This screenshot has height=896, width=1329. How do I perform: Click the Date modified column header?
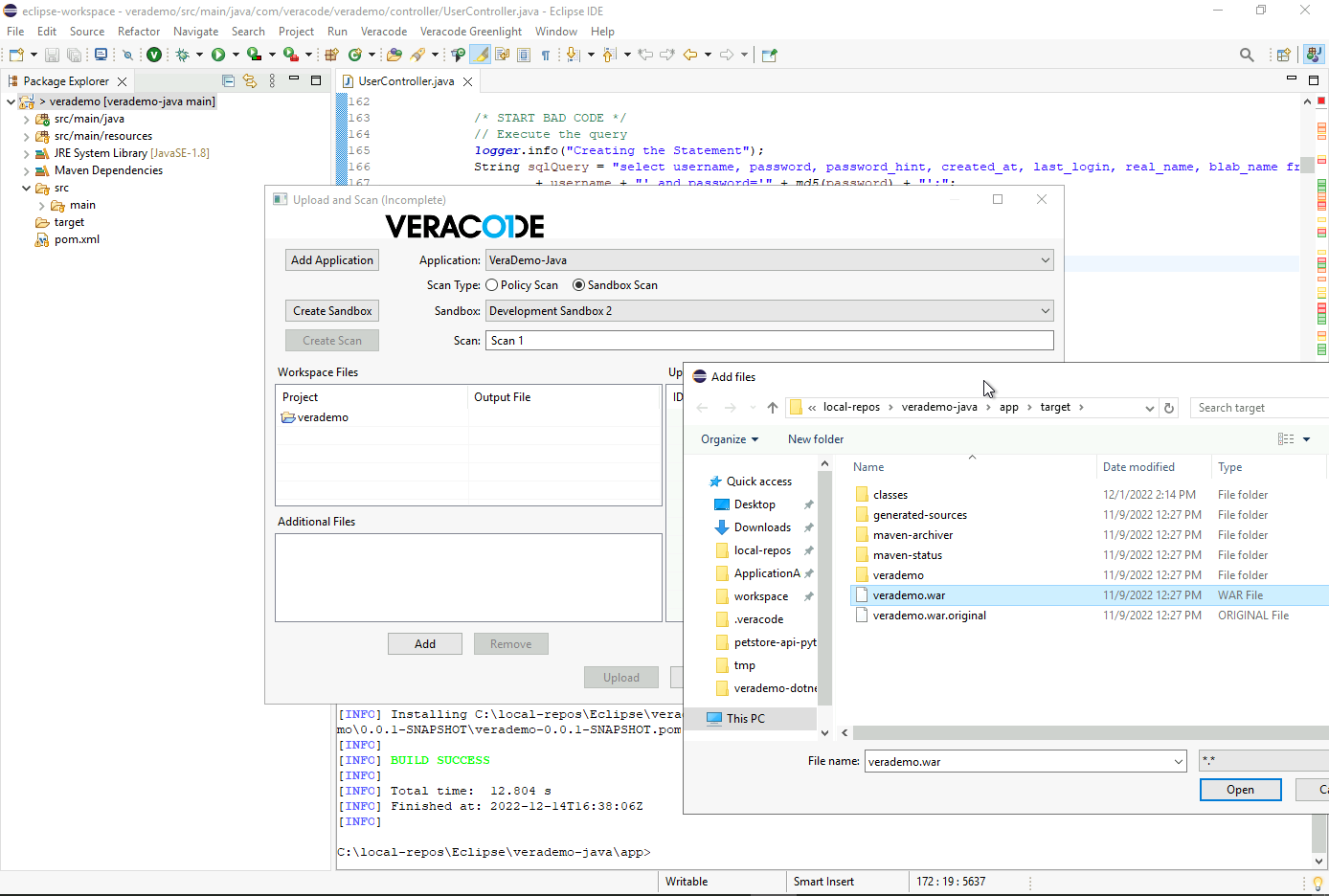(x=1153, y=467)
